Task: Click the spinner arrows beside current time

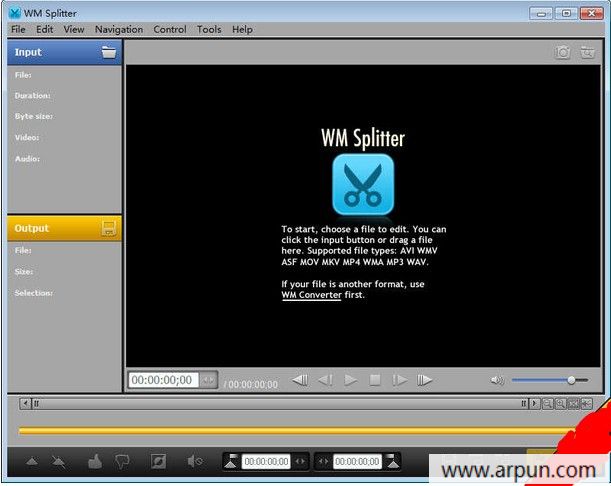Action: click(208, 380)
